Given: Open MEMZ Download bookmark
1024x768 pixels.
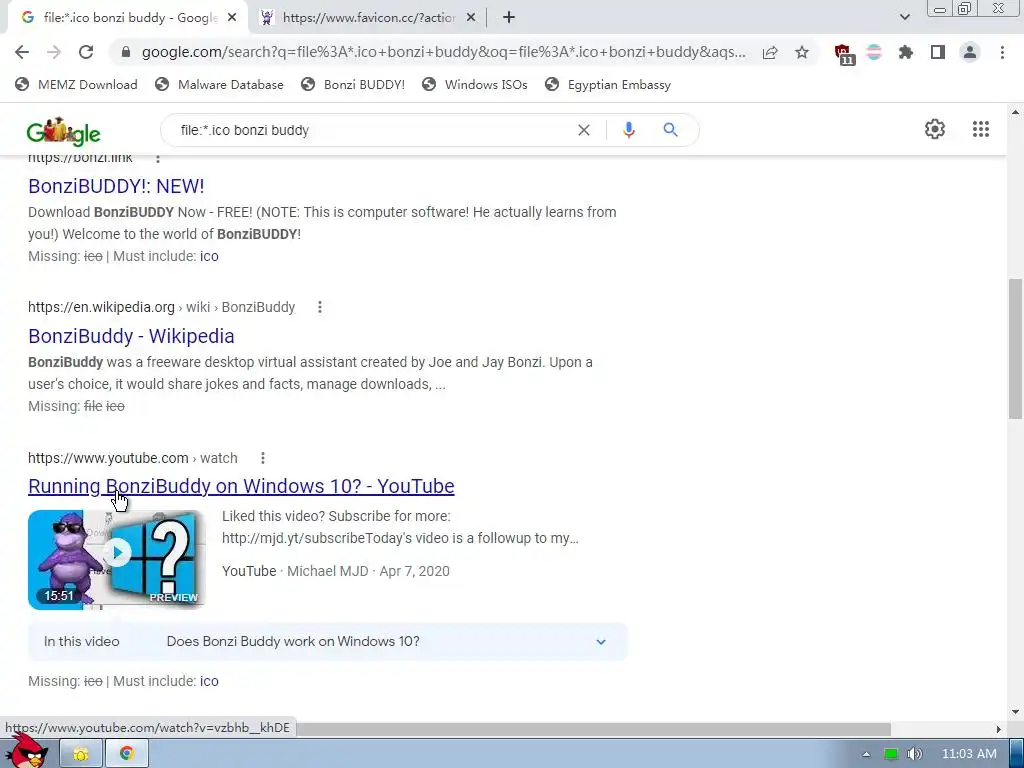Looking at the screenshot, I should [x=76, y=85].
